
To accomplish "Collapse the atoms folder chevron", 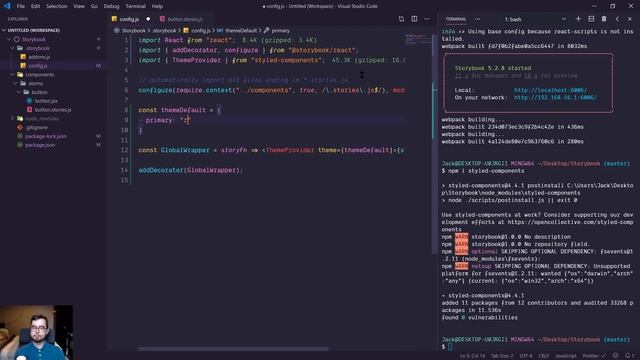I will tap(16, 83).
